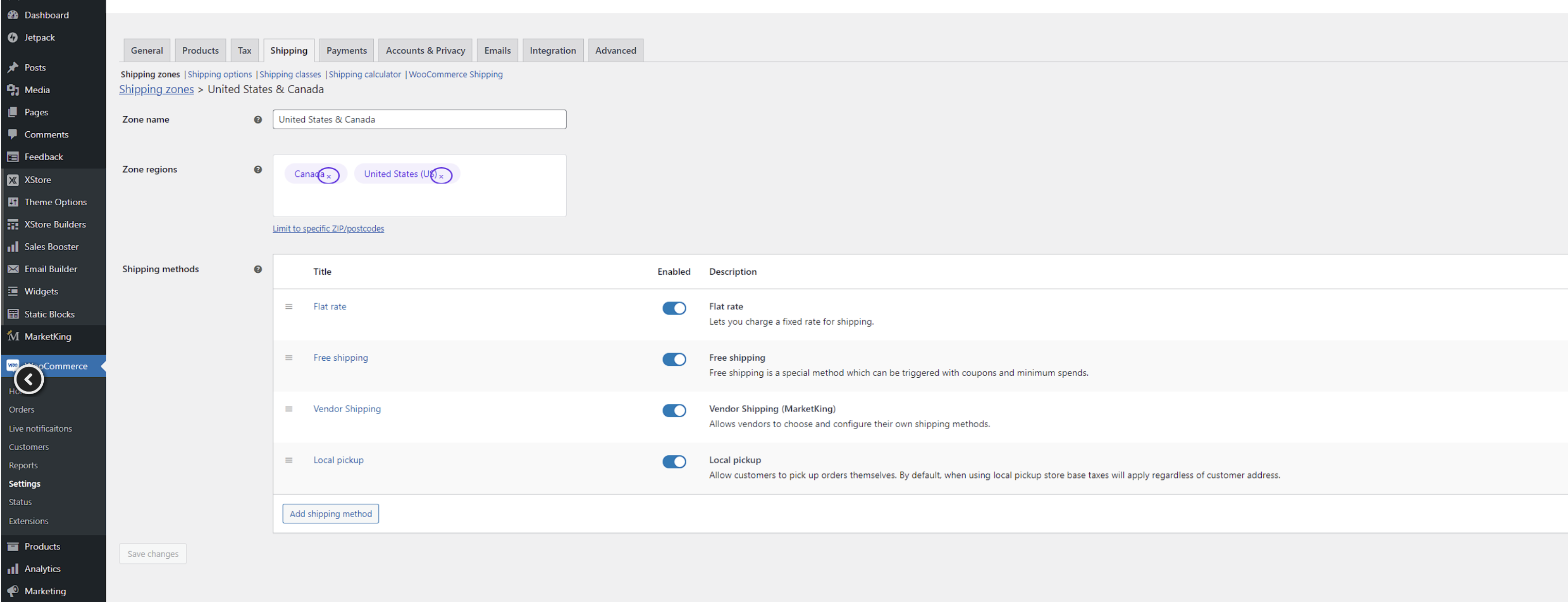
Task: Remove Canada from zone regions
Action: click(x=329, y=176)
